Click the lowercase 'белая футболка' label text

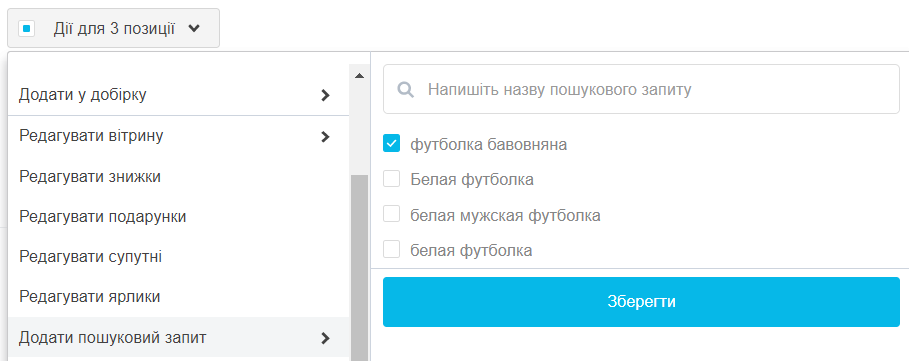coord(471,251)
